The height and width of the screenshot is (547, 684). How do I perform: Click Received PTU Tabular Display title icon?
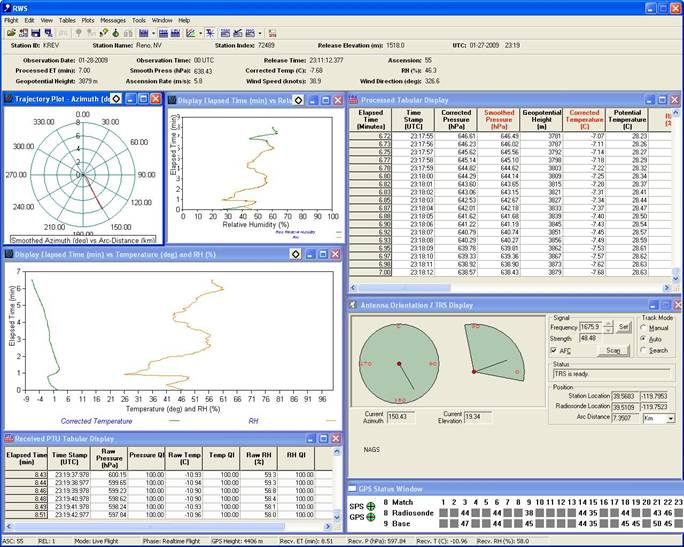[x=8, y=438]
